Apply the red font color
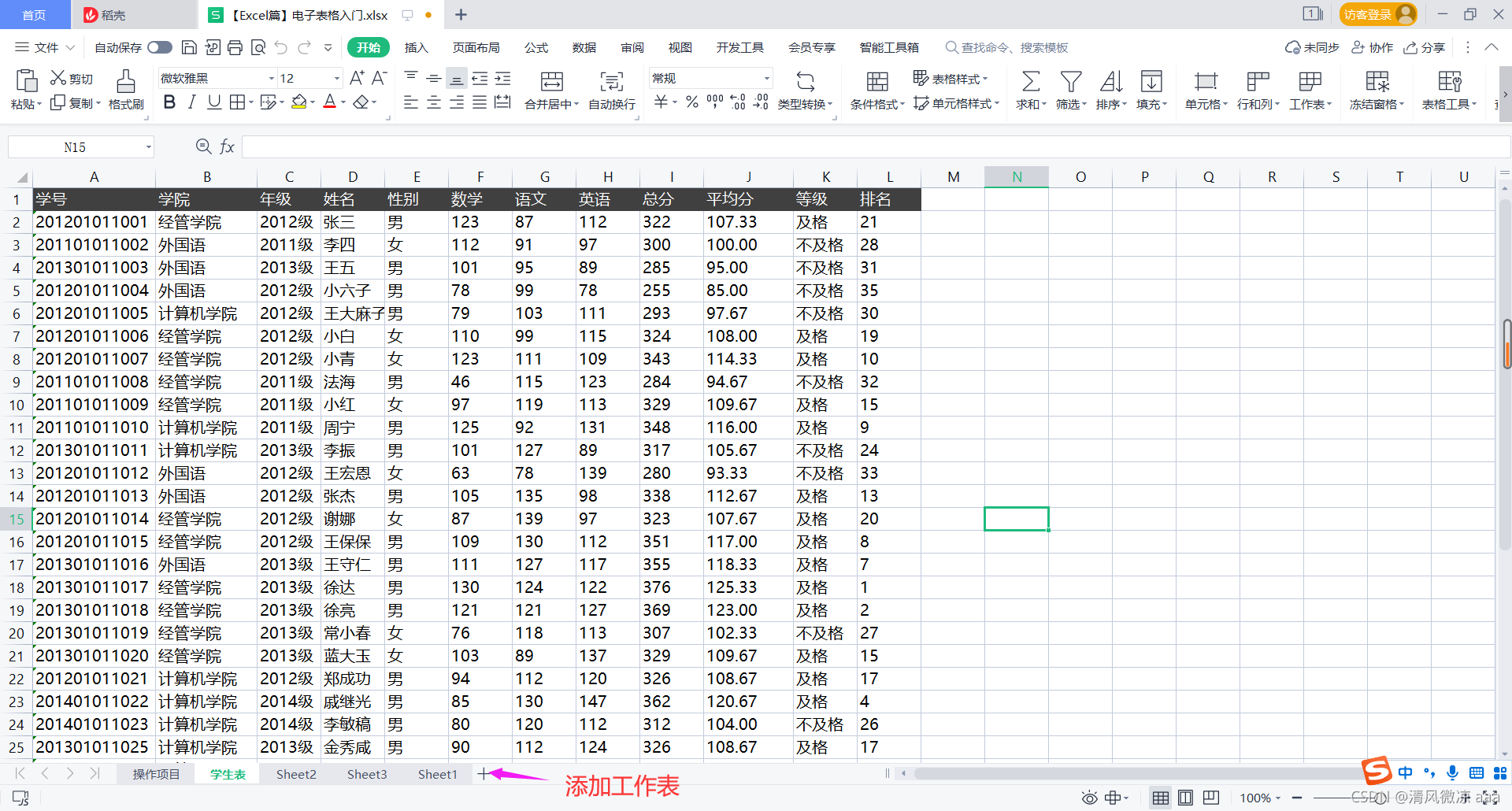 point(329,102)
